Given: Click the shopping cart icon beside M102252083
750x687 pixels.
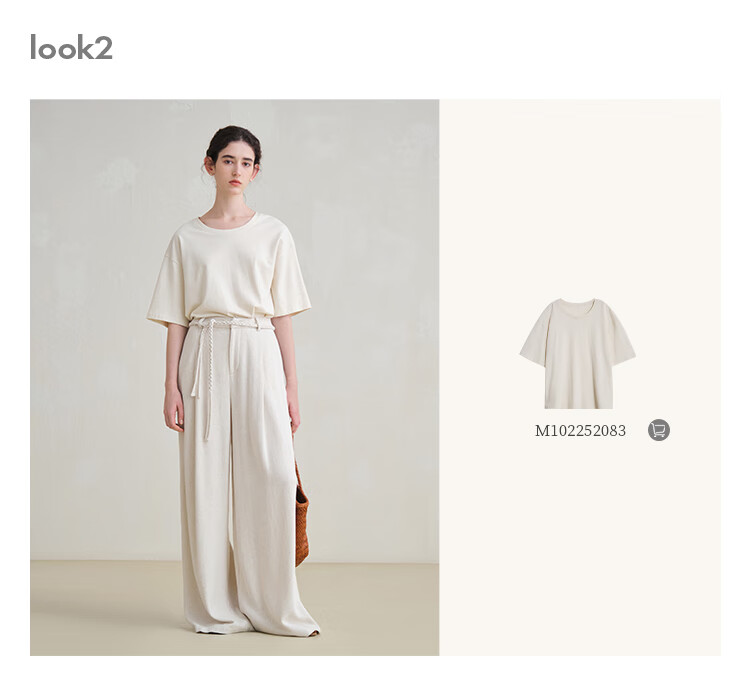Looking at the screenshot, I should pyautogui.click(x=659, y=430).
